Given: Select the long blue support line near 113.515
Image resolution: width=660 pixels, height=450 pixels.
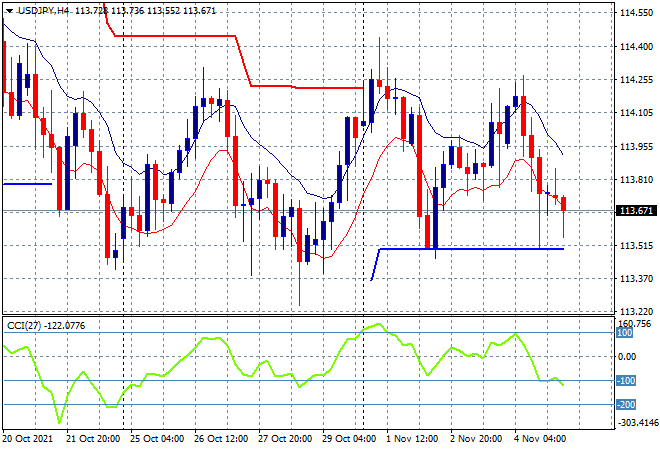Looking at the screenshot, I should (x=471, y=249).
